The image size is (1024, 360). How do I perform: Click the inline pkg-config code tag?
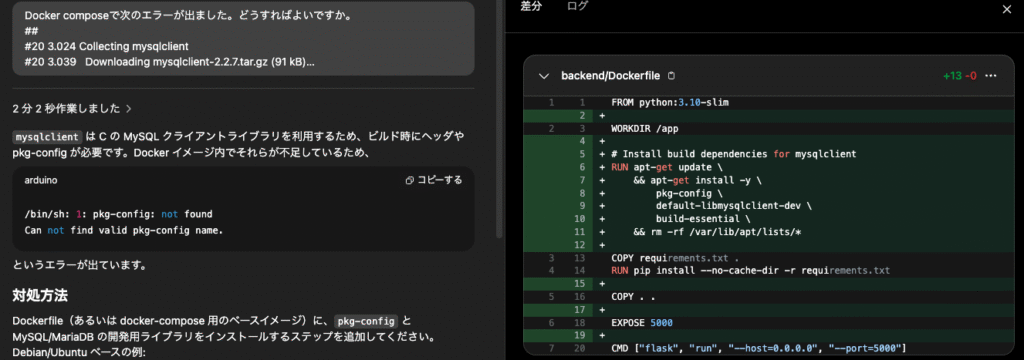point(366,321)
